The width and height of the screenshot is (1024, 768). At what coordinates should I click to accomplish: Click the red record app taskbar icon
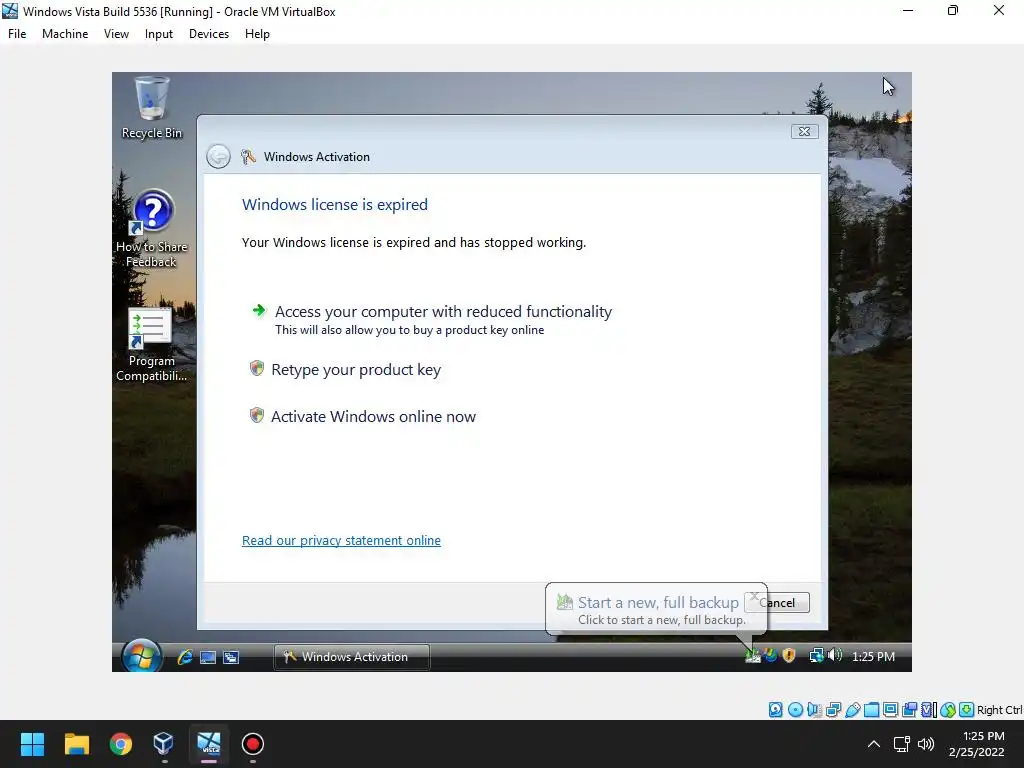coord(253,744)
